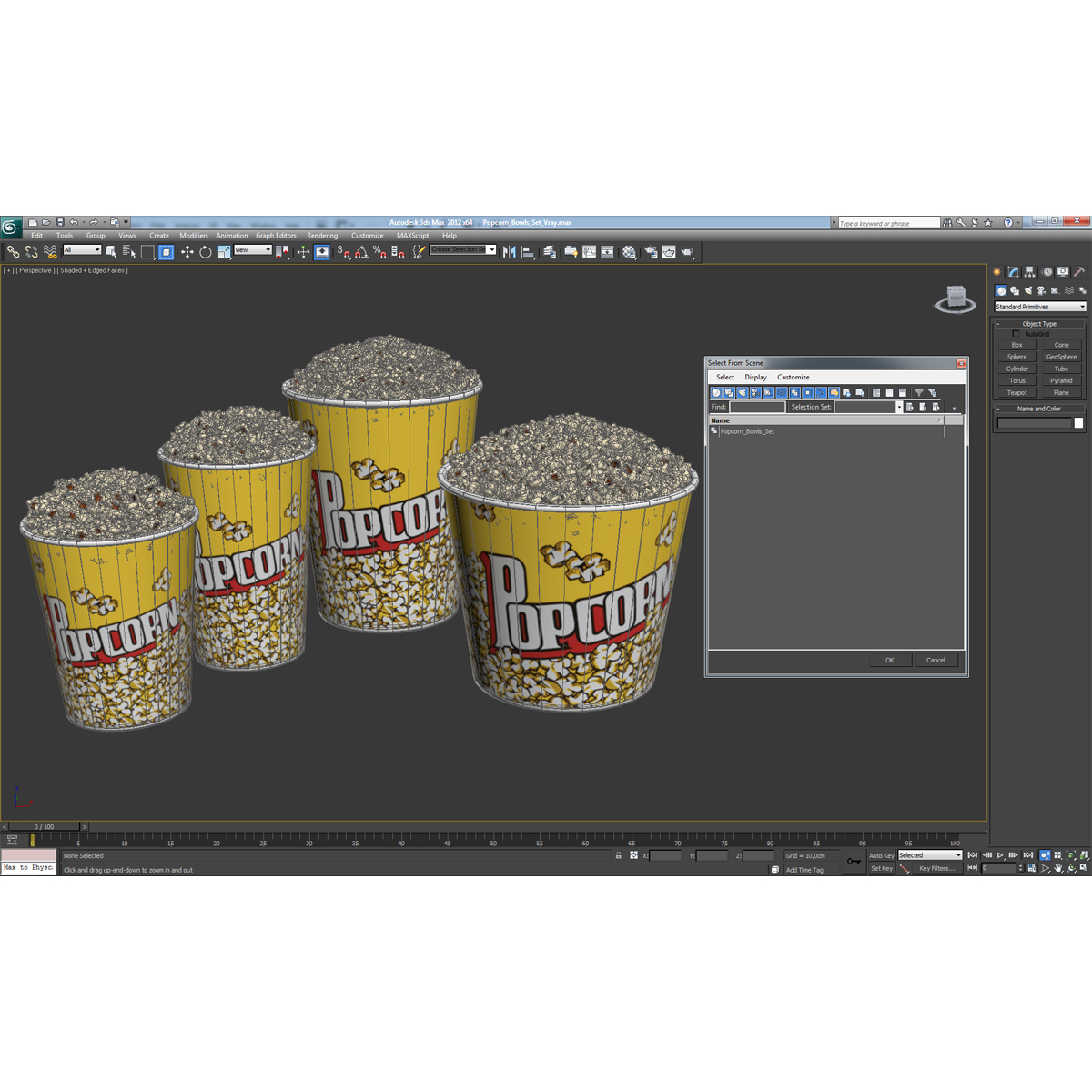Switch to the Lights category in Create panel

click(x=1029, y=291)
